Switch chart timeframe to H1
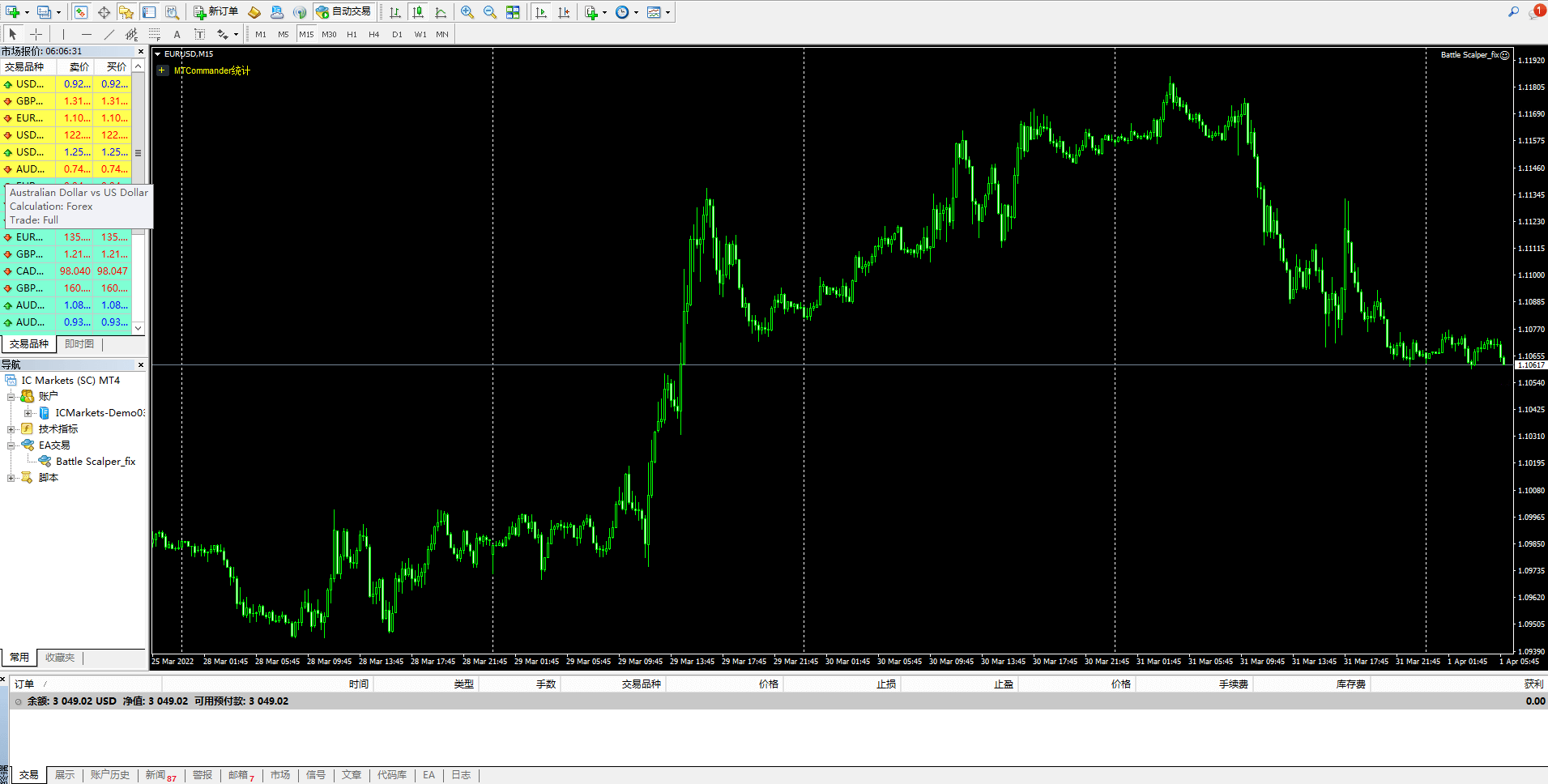The width and height of the screenshot is (1548, 784). tap(352, 34)
